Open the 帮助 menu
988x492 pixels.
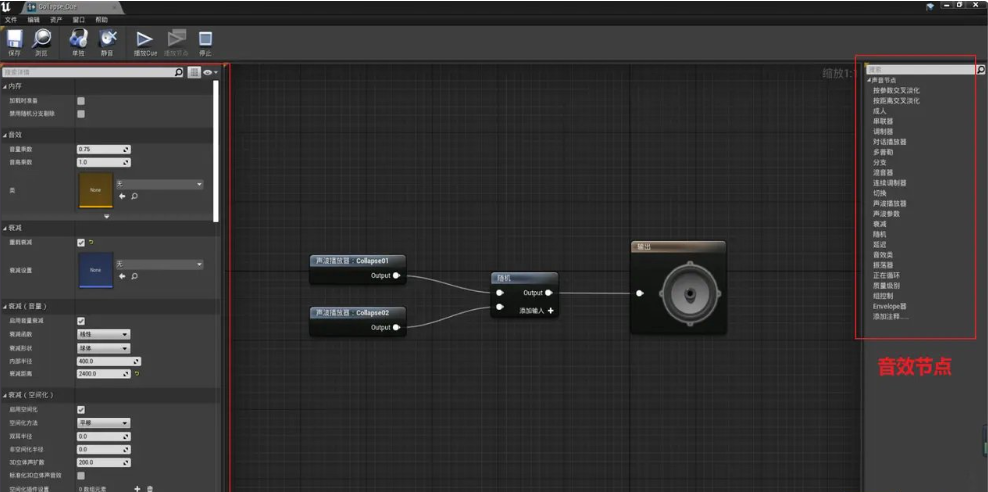pyautogui.click(x=101, y=20)
